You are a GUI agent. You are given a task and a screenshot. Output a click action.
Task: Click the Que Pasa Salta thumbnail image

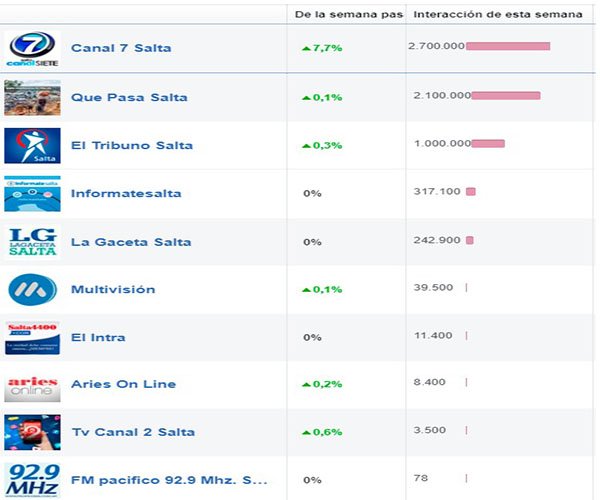pyautogui.click(x=32, y=97)
